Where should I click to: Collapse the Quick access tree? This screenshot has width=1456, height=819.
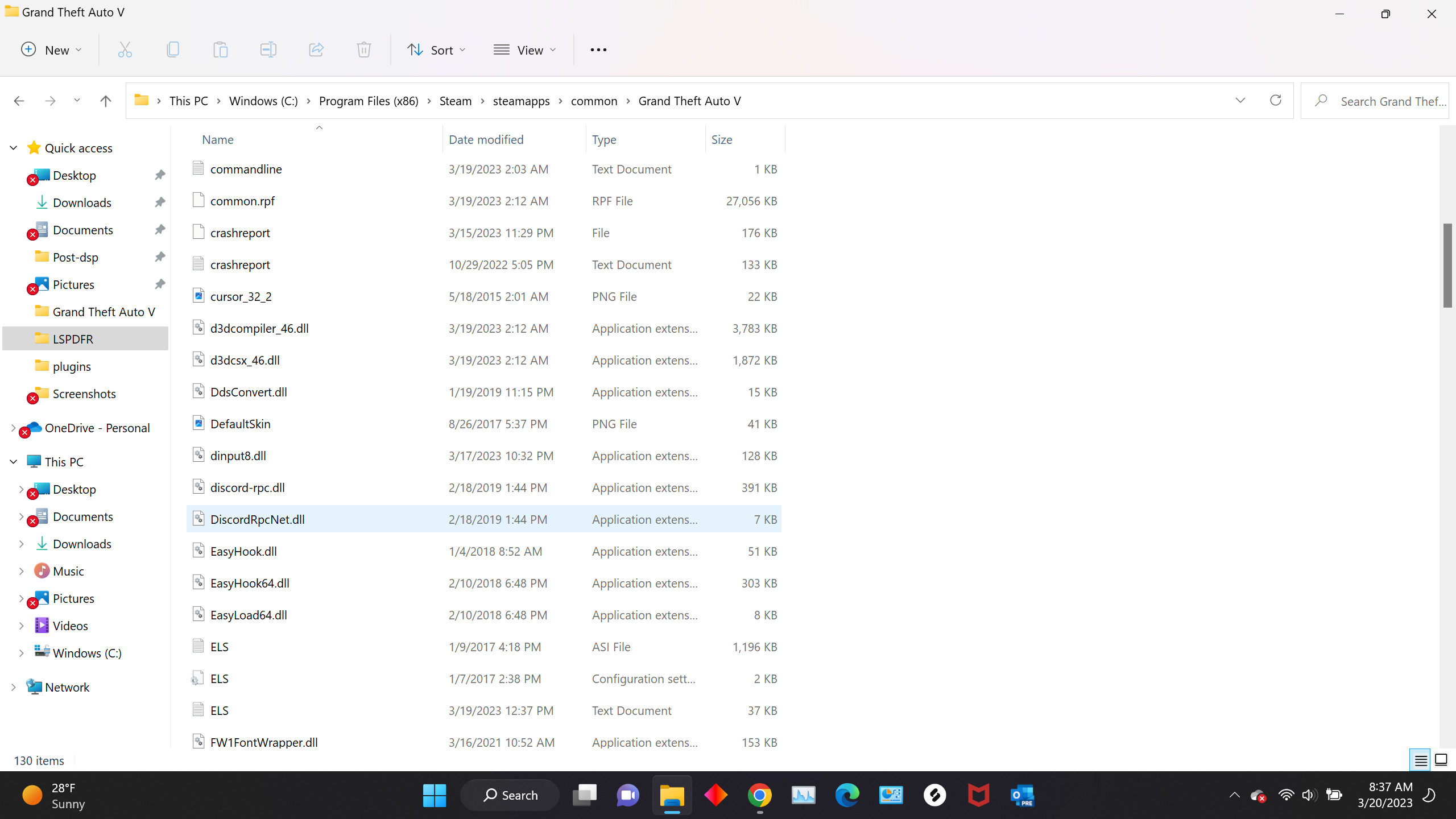(x=14, y=148)
